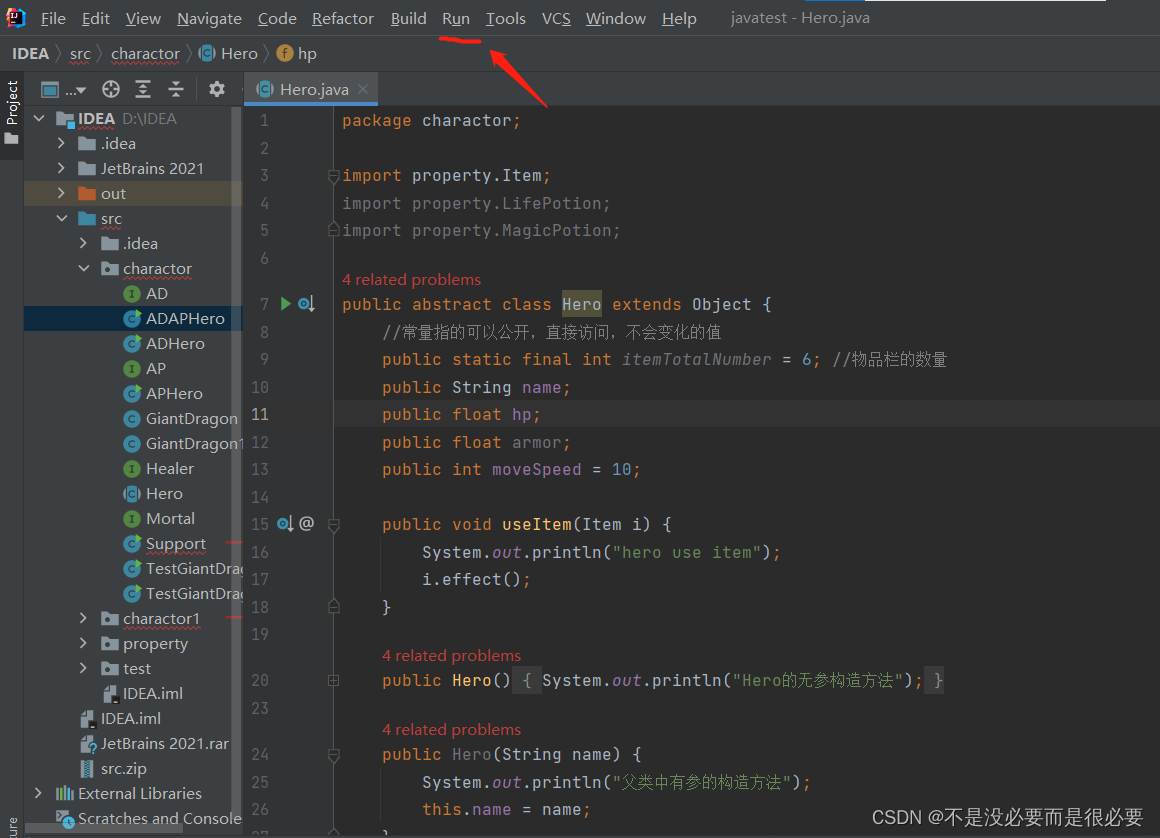The image size is (1160, 838).
Task: Select the AP interface file
Action: (144, 368)
